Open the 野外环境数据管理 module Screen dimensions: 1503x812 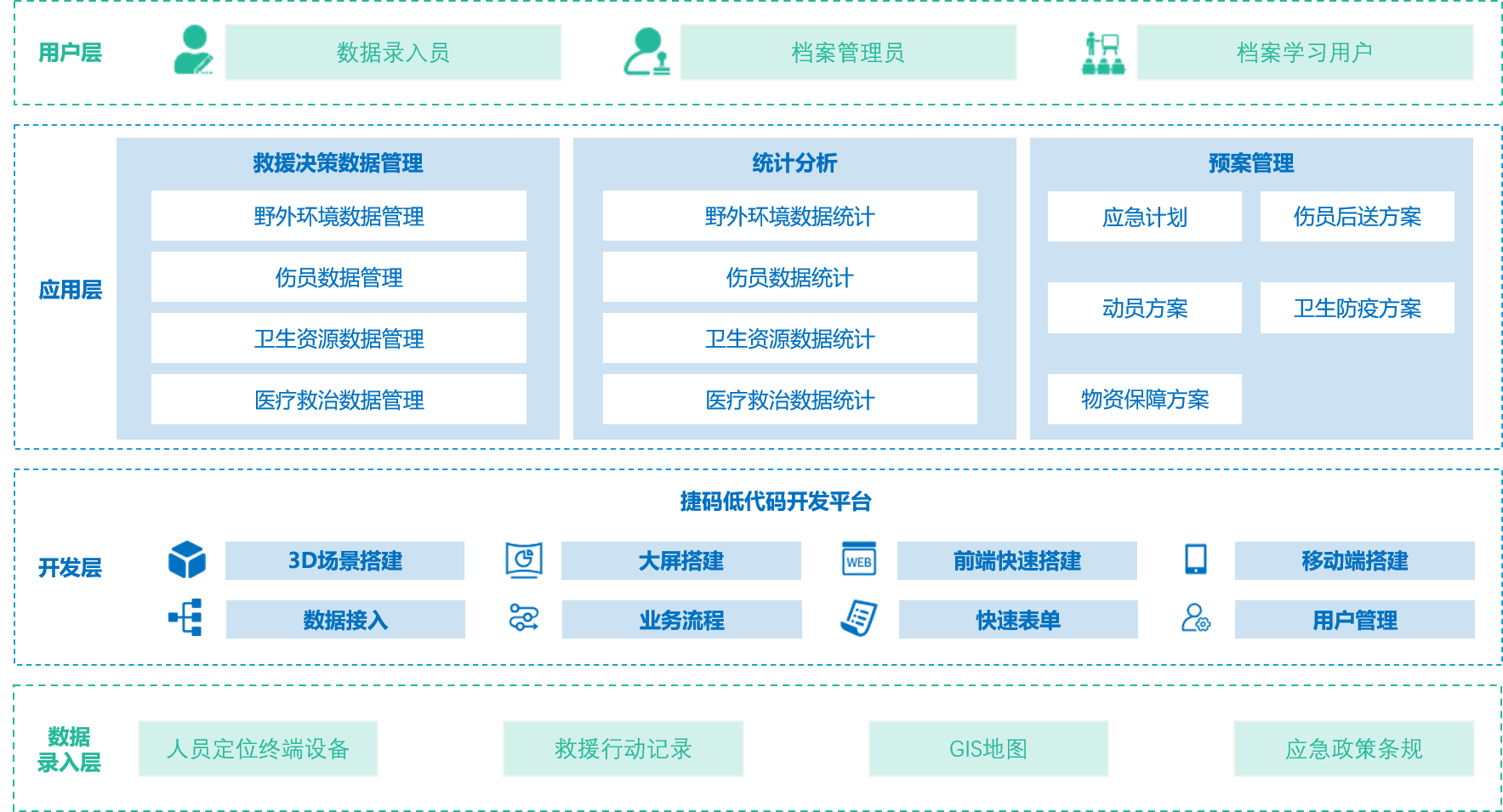click(338, 216)
